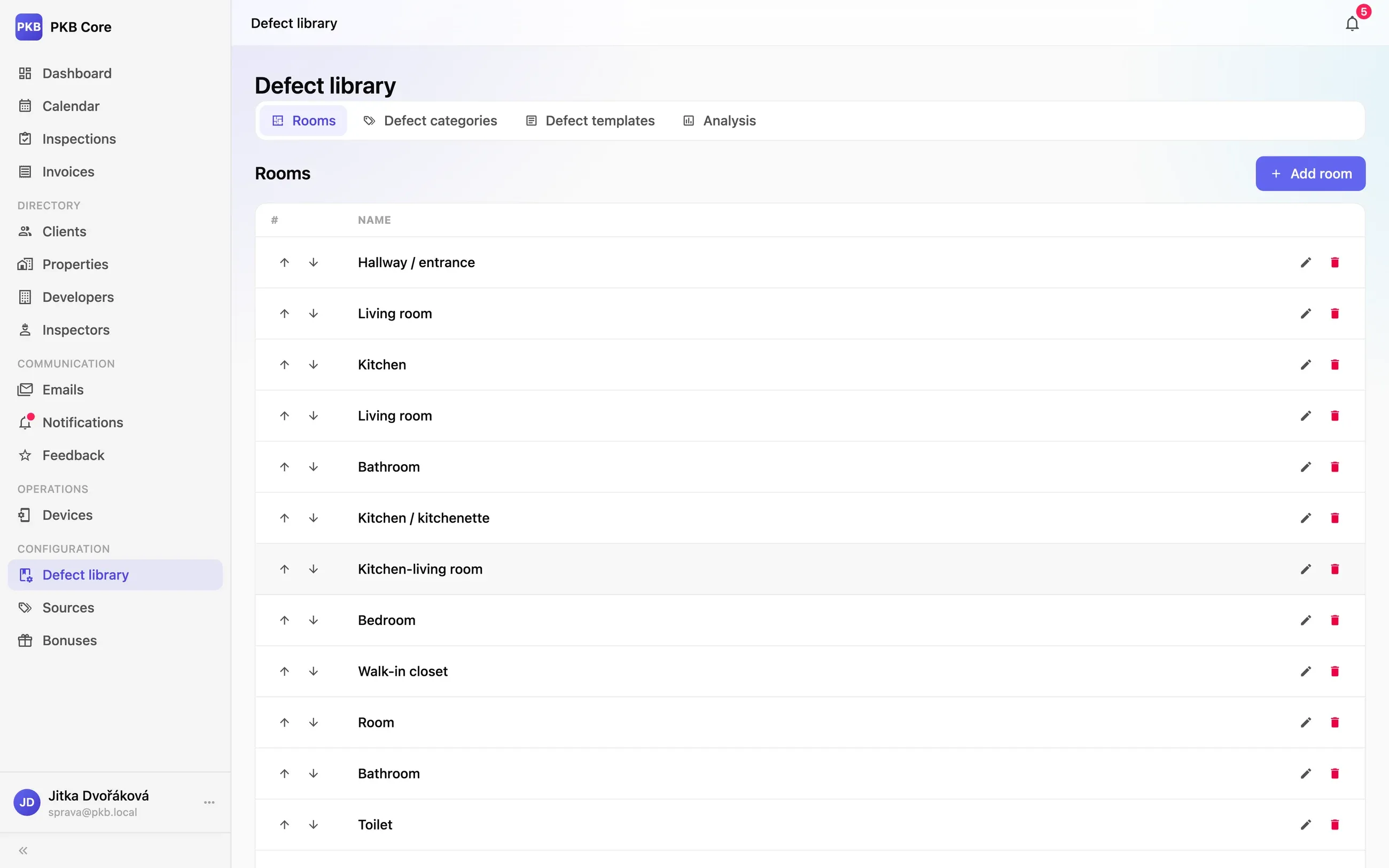Delete the Kitchen / kitchenette room
The image size is (1389, 868).
(x=1335, y=518)
